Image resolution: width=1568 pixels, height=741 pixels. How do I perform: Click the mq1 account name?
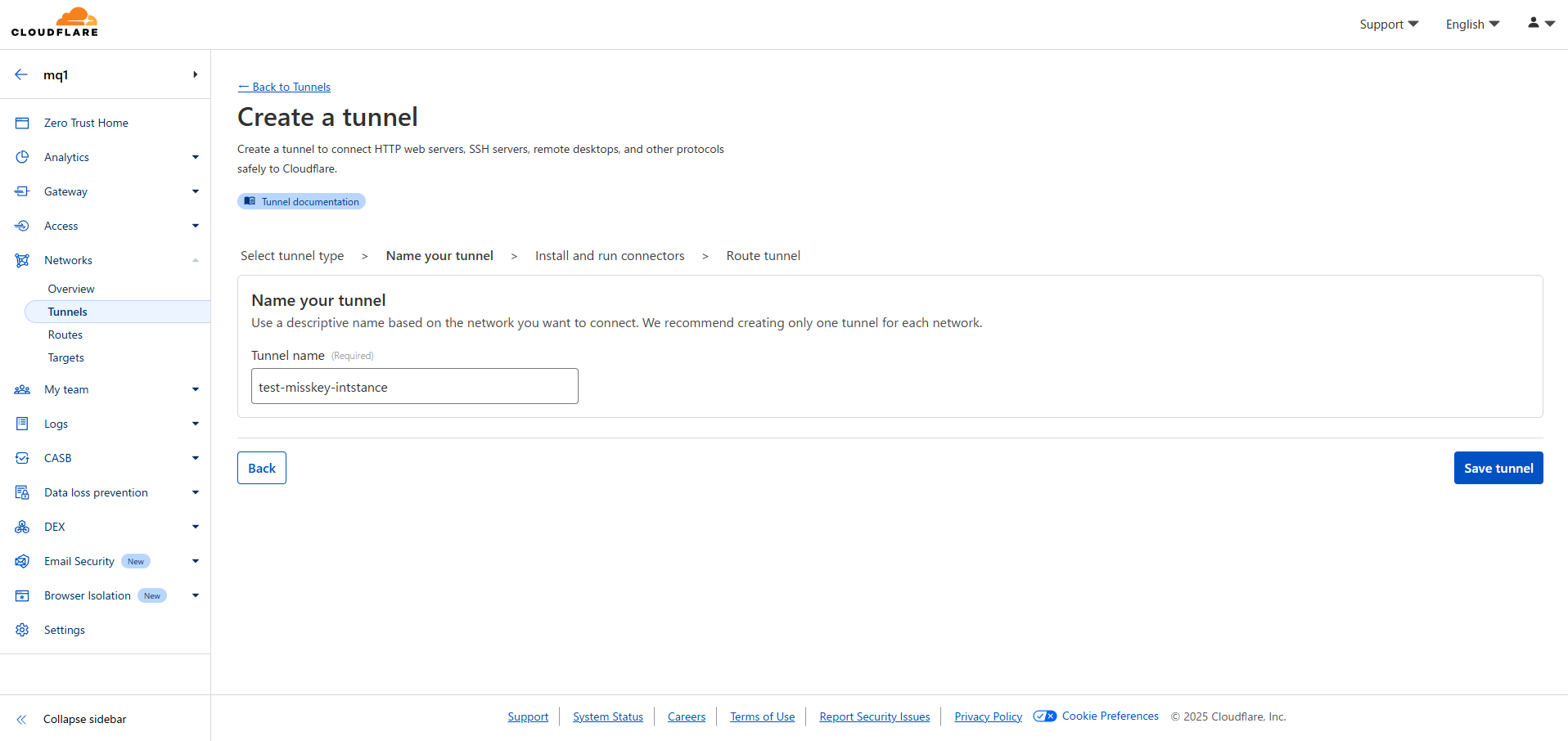pyautogui.click(x=56, y=74)
